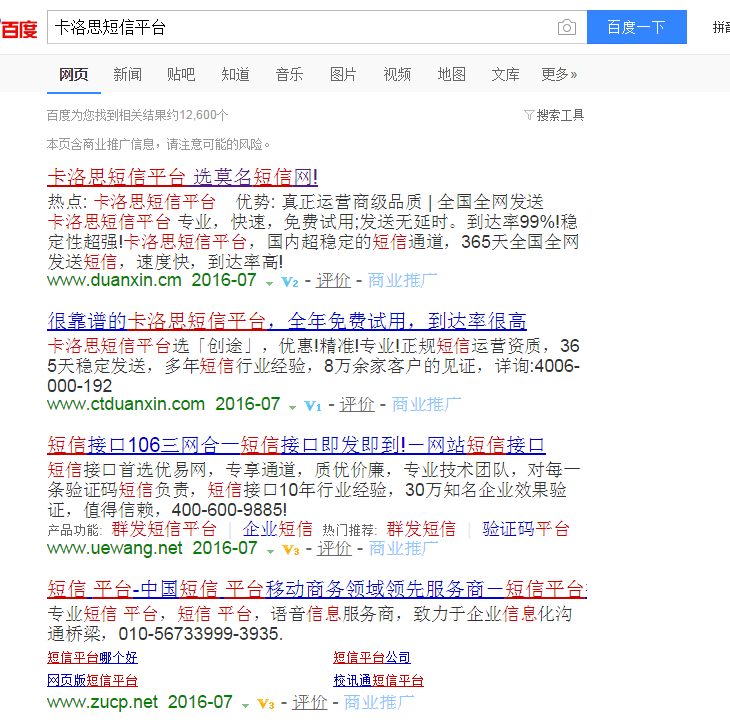
Task: Click the V3 credibility badge for uewang.net
Action: pos(291,550)
